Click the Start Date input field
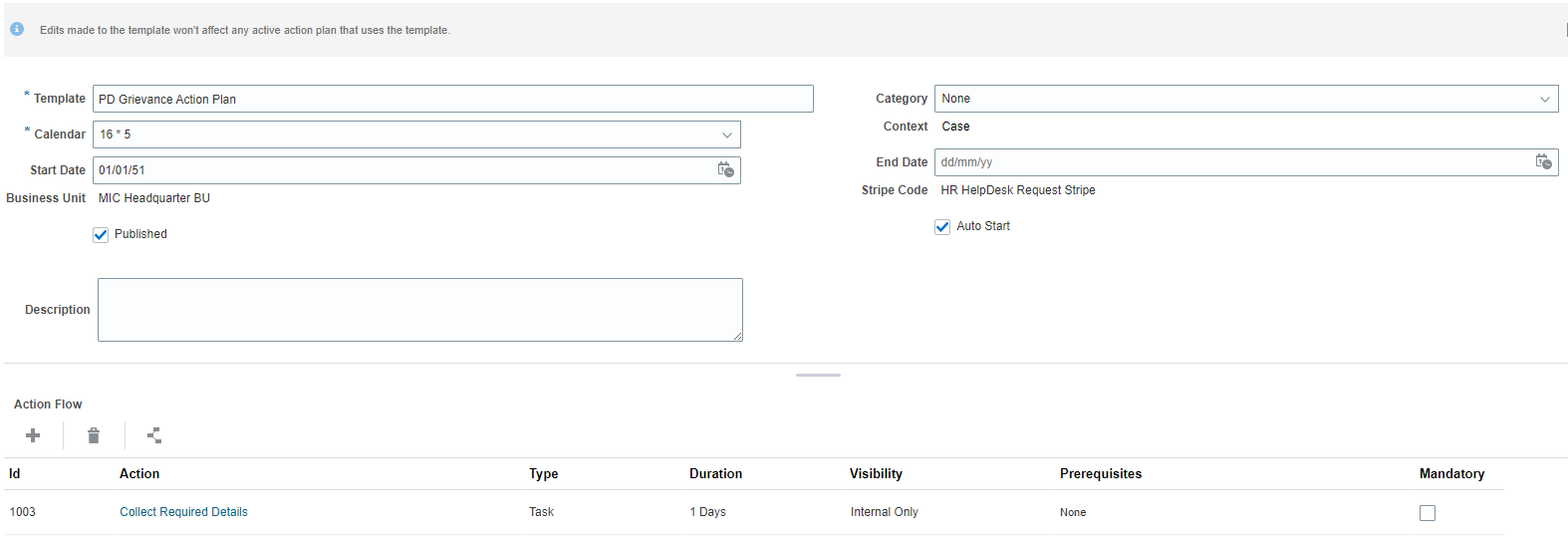The width and height of the screenshot is (1568, 537). 398,170
